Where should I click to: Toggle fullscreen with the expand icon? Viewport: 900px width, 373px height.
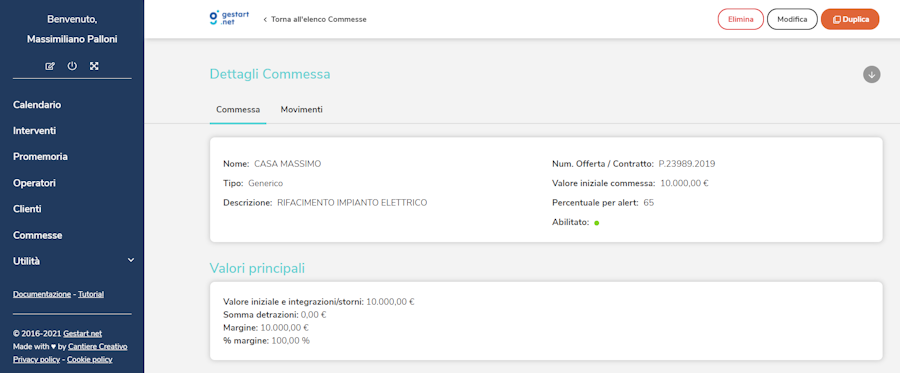tap(94, 66)
